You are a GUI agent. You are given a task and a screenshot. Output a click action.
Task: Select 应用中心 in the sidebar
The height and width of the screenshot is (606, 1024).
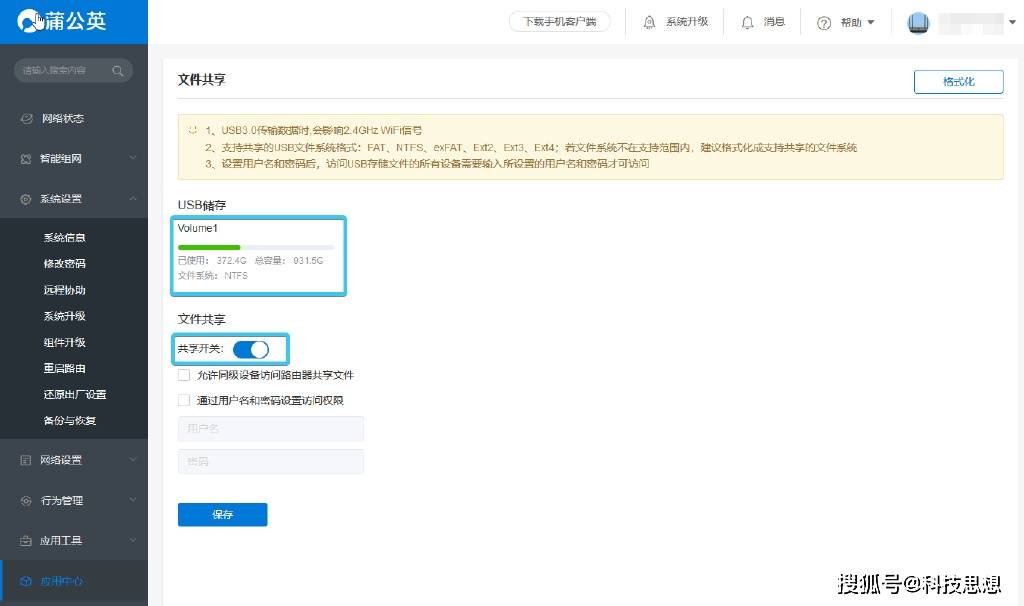[74, 581]
